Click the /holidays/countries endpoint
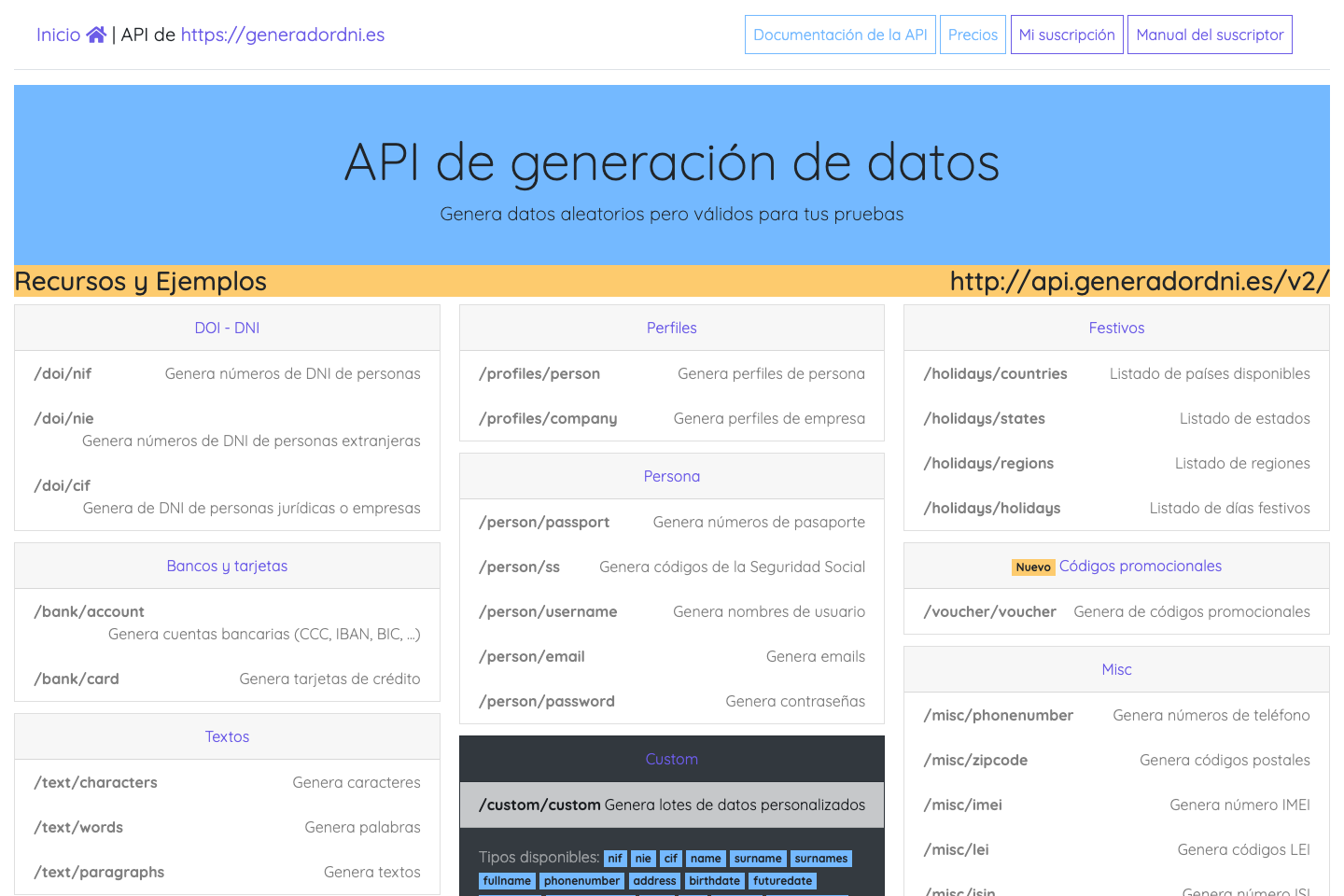1344x896 pixels. click(x=995, y=373)
